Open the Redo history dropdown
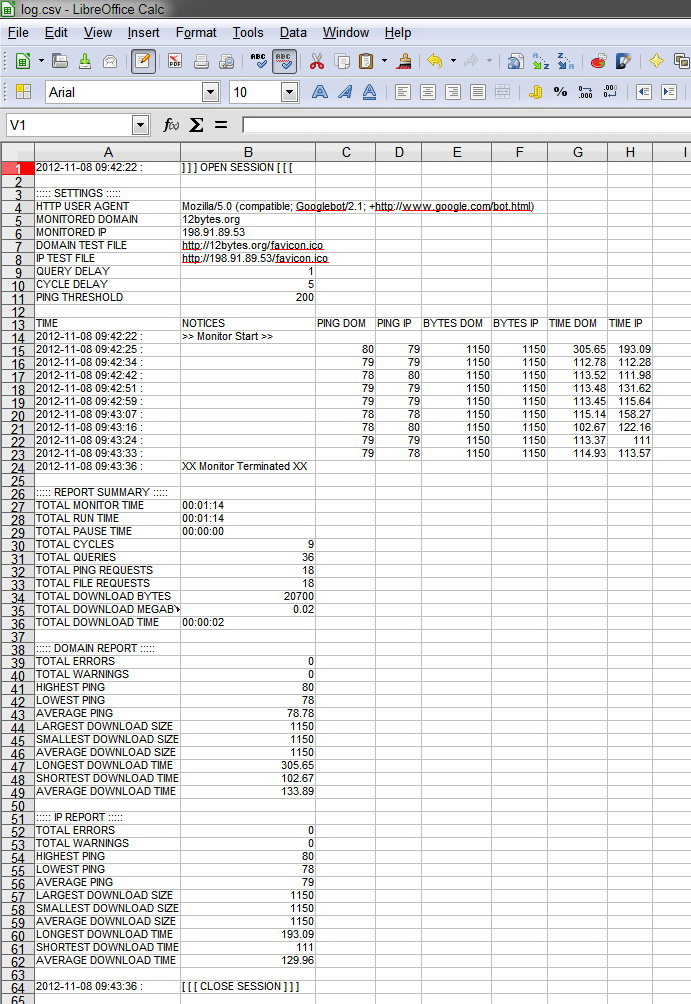 coord(490,61)
